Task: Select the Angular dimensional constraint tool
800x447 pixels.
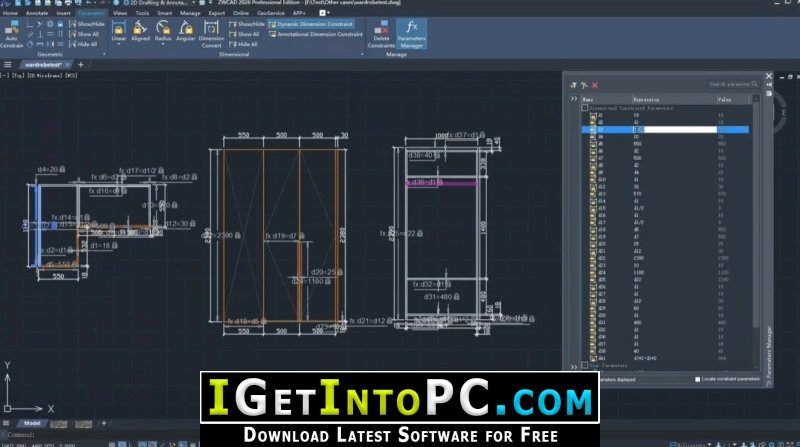Action: [x=186, y=31]
